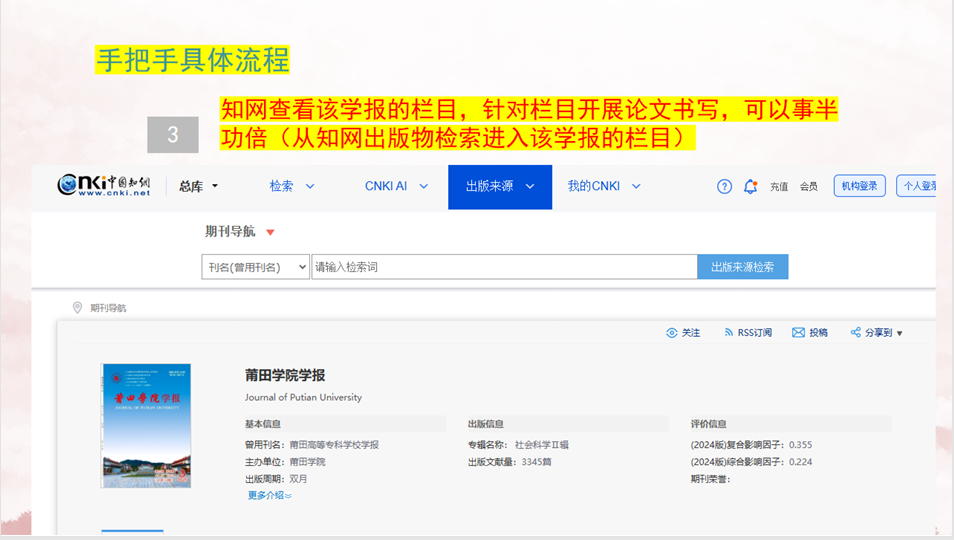
Task: Click the 出版来源检索 search button
Action: [742, 267]
